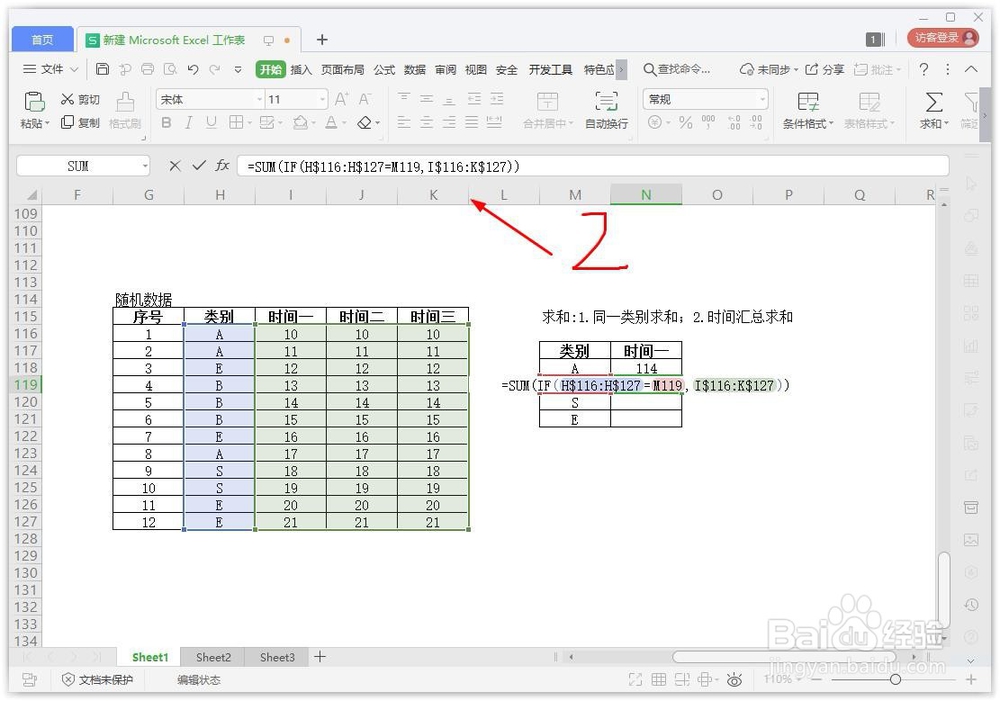1000x701 pixels.
Task: Click the Copy (复制) button
Action: 80,122
